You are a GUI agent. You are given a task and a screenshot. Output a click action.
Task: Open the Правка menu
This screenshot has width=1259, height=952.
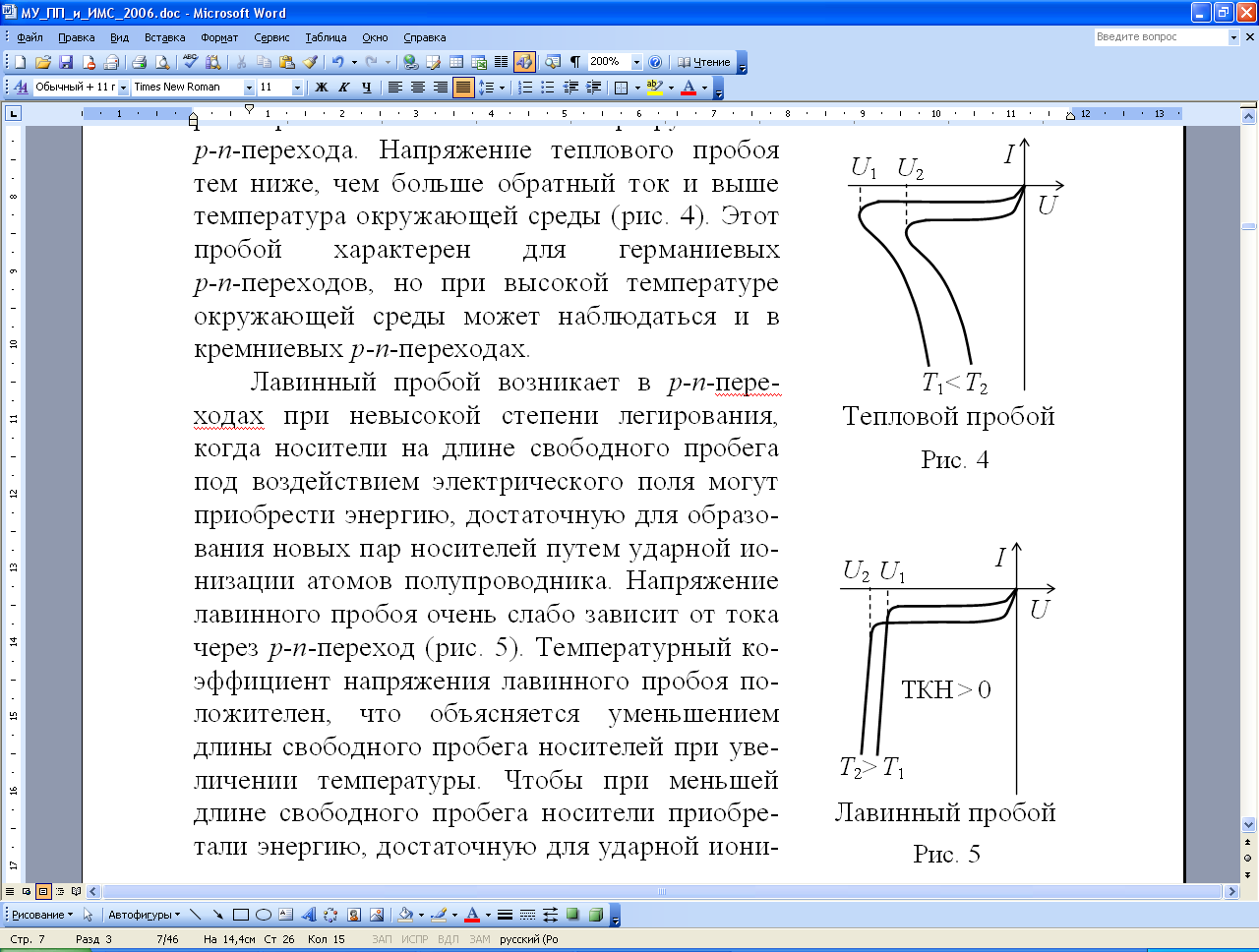(x=76, y=37)
